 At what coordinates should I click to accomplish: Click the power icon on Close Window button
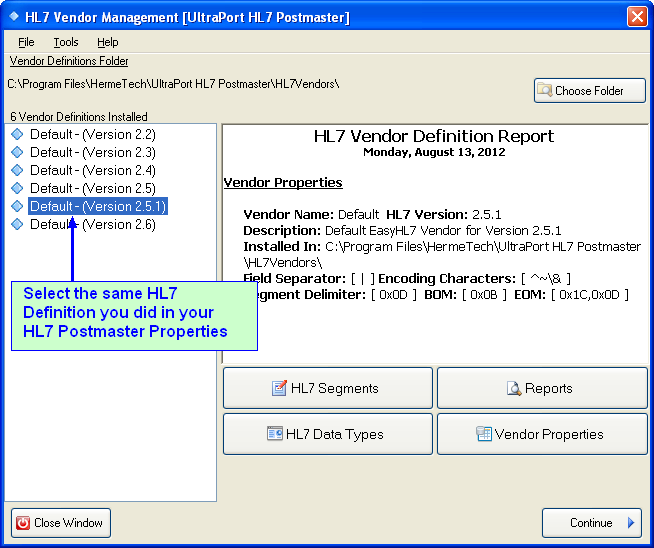tap(22, 523)
